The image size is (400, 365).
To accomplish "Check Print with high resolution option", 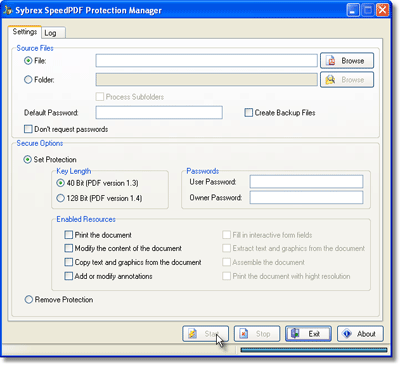I will pos(226,276).
